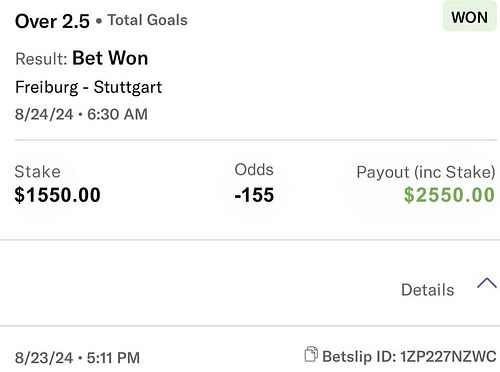
Task: Click the divider below match date
Action: 256,140
